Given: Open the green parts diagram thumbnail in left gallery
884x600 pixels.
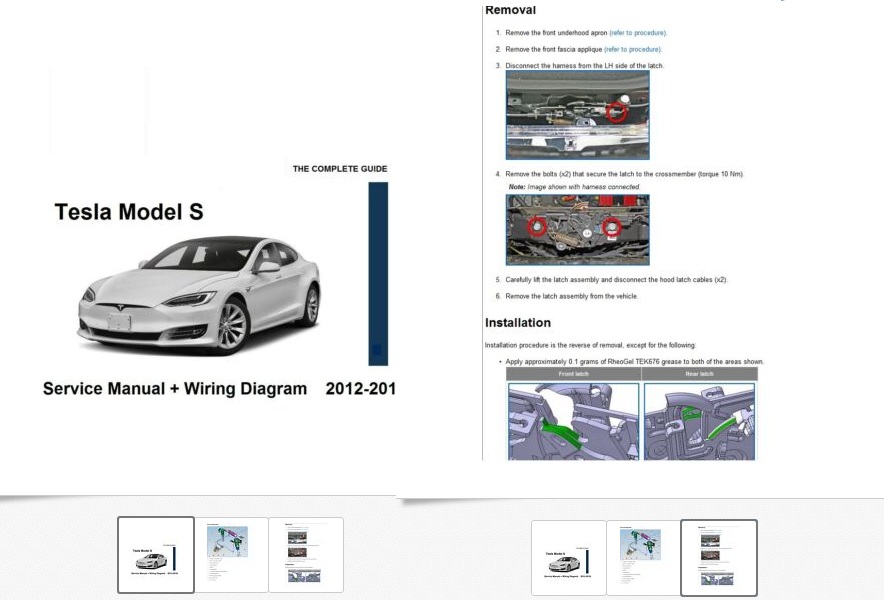Looking at the screenshot, I should coord(231,555).
